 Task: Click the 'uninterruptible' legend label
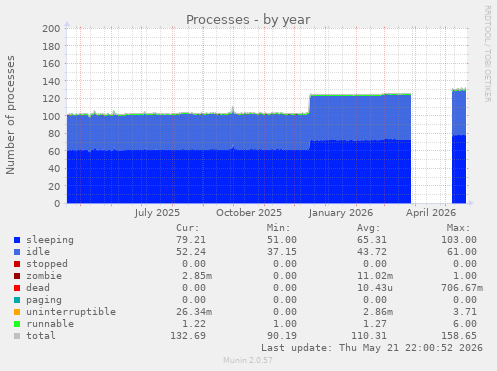point(71,312)
